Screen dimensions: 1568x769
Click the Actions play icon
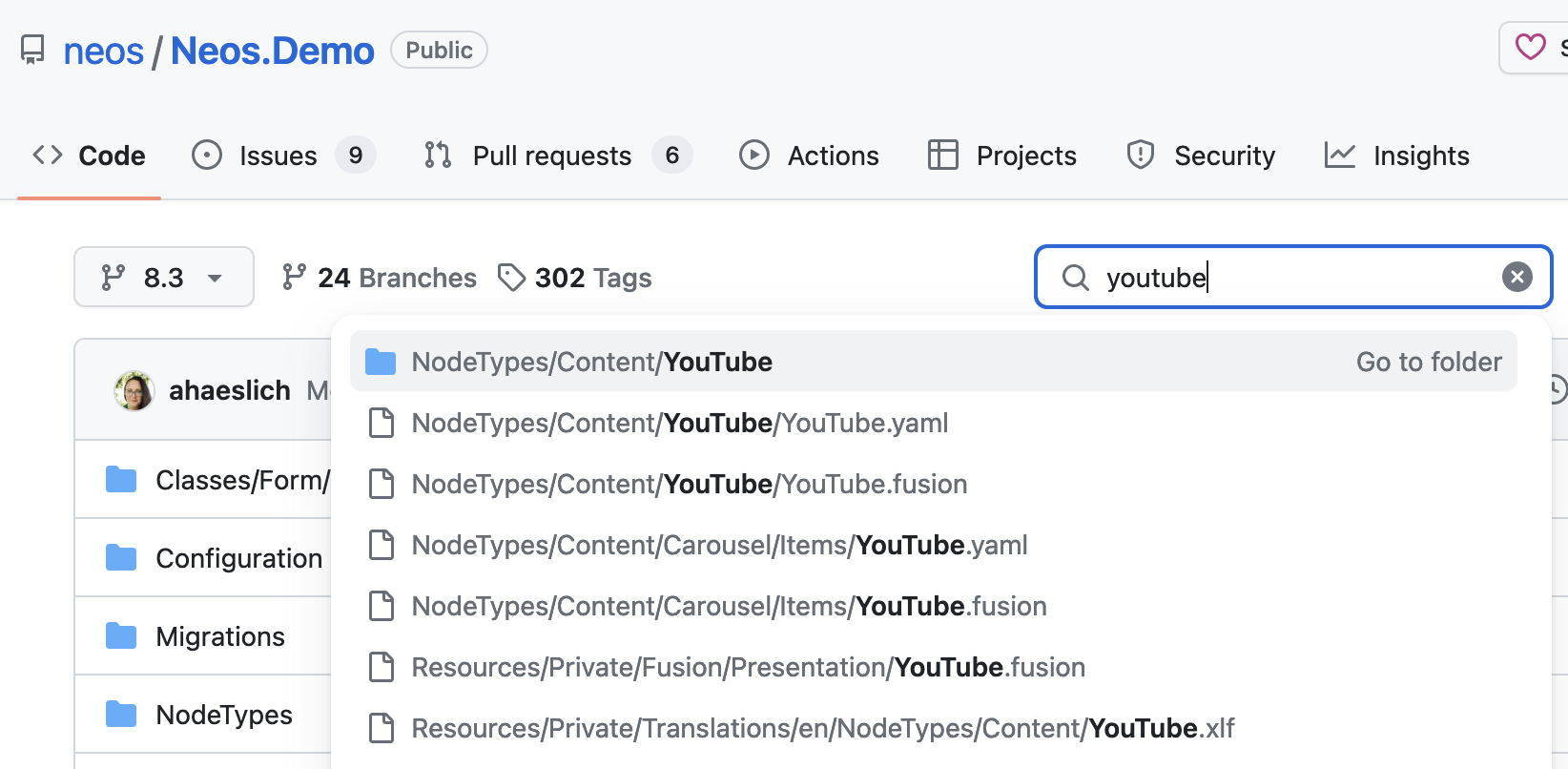[x=754, y=155]
